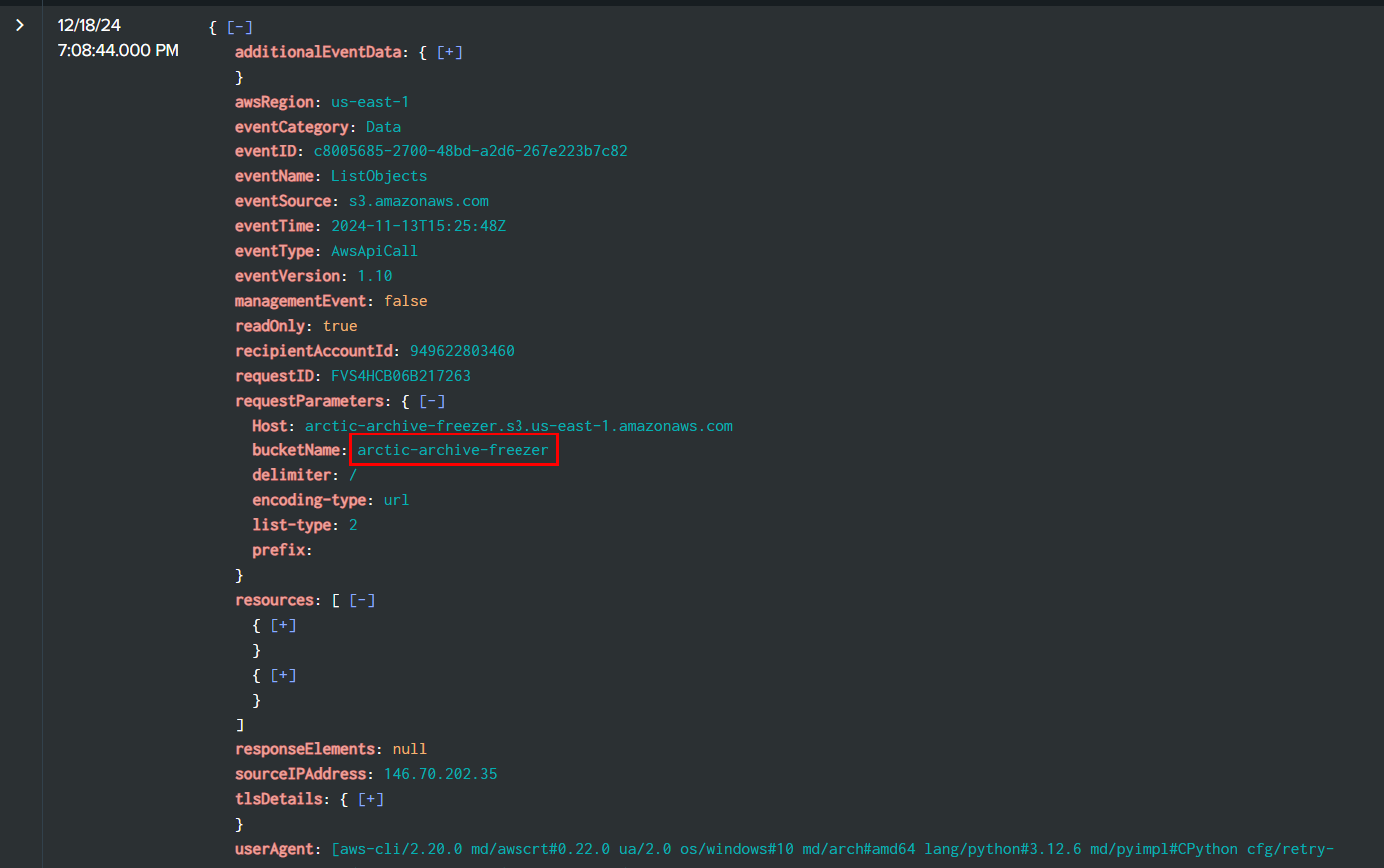The width and height of the screenshot is (1384, 868).
Task: Collapse the requestParameters section
Action: pyautogui.click(x=432, y=401)
